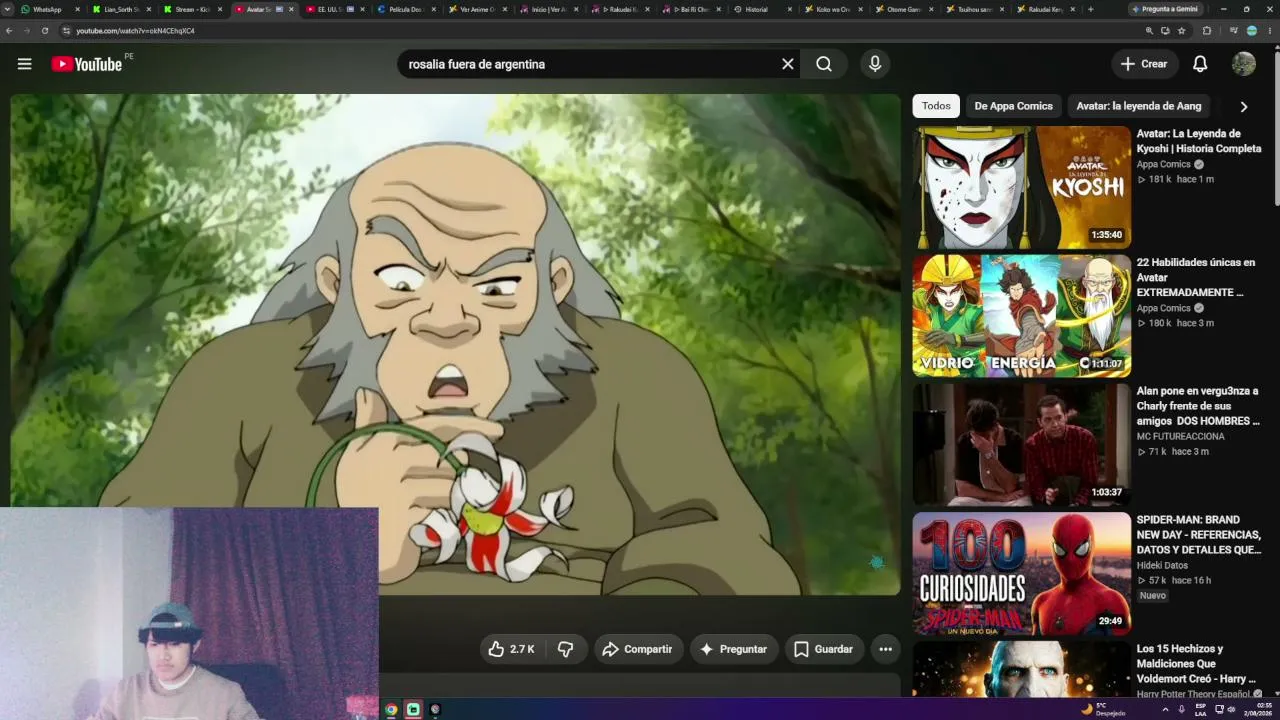Open the taskbar microphone indicator
This screenshot has height=720, width=1280.
click(1181, 709)
